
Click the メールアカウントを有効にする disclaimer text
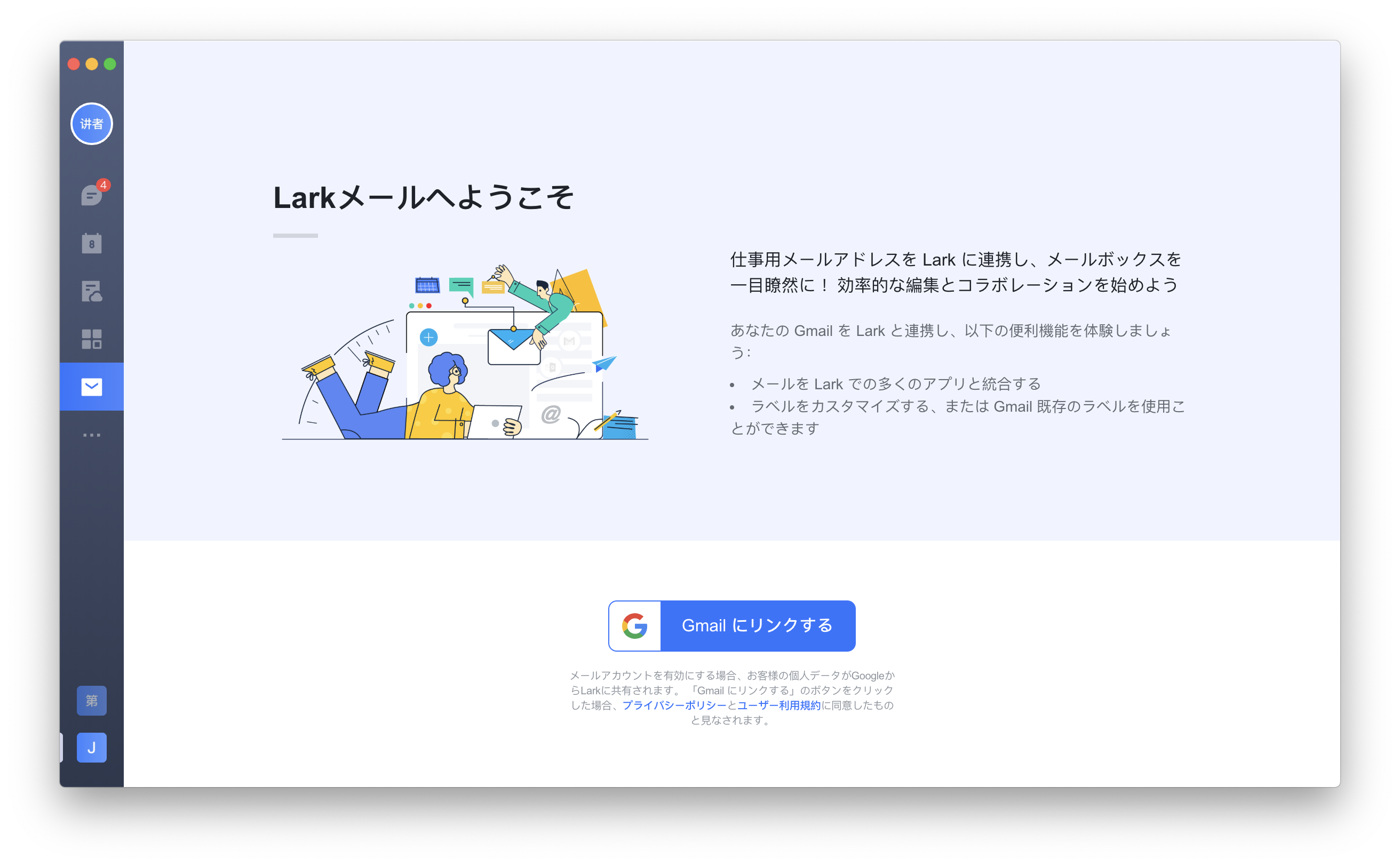point(732,697)
